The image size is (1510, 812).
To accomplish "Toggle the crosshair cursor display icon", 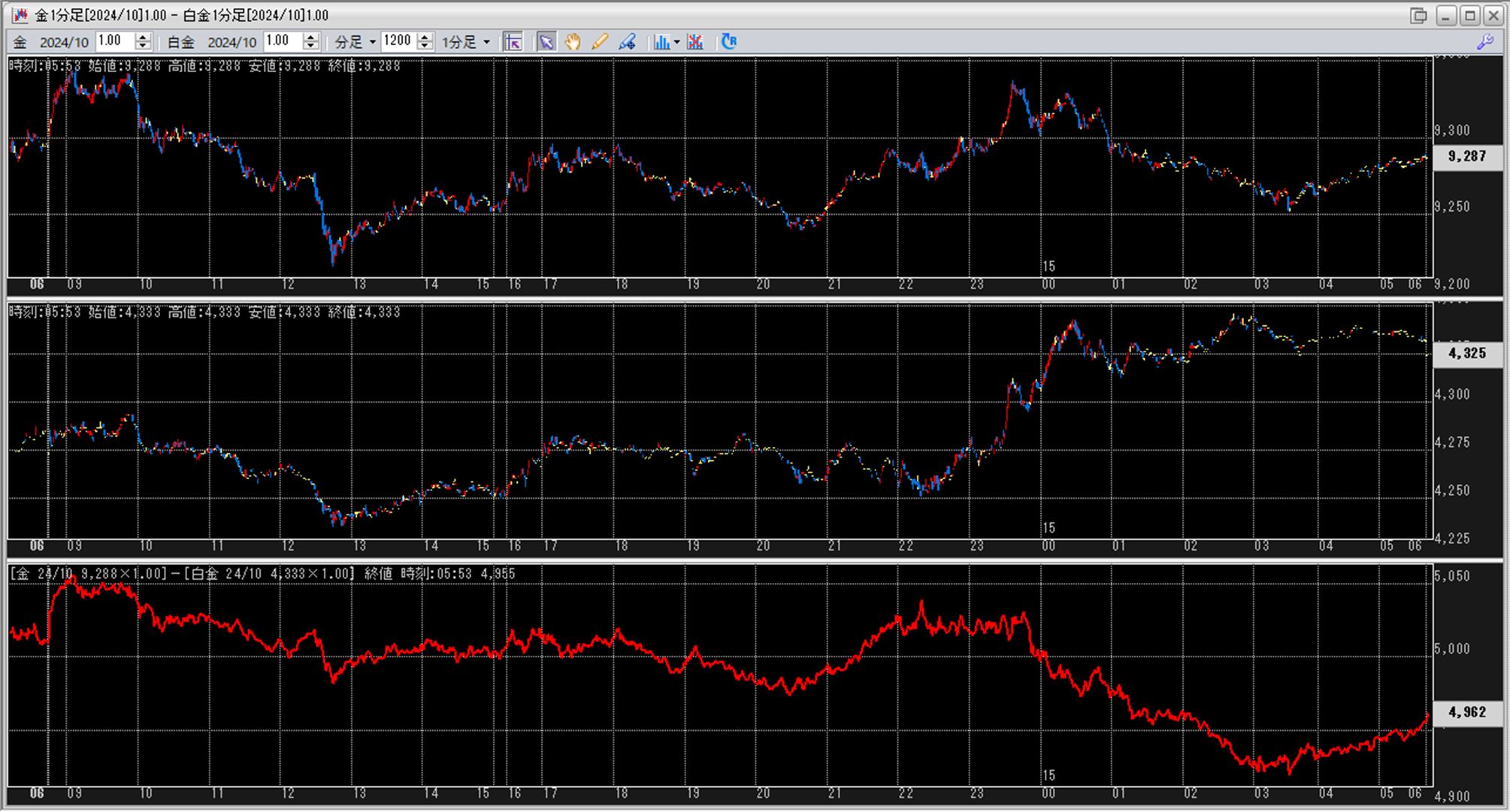I will tap(513, 42).
